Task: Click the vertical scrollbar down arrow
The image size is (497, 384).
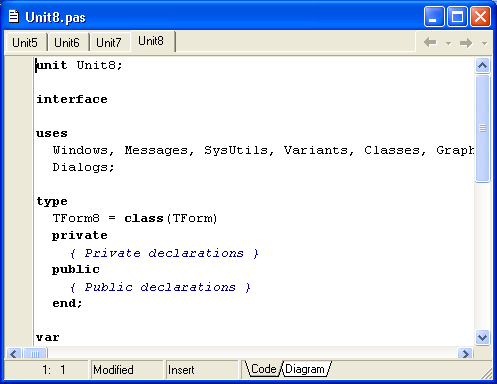Action: click(482, 338)
